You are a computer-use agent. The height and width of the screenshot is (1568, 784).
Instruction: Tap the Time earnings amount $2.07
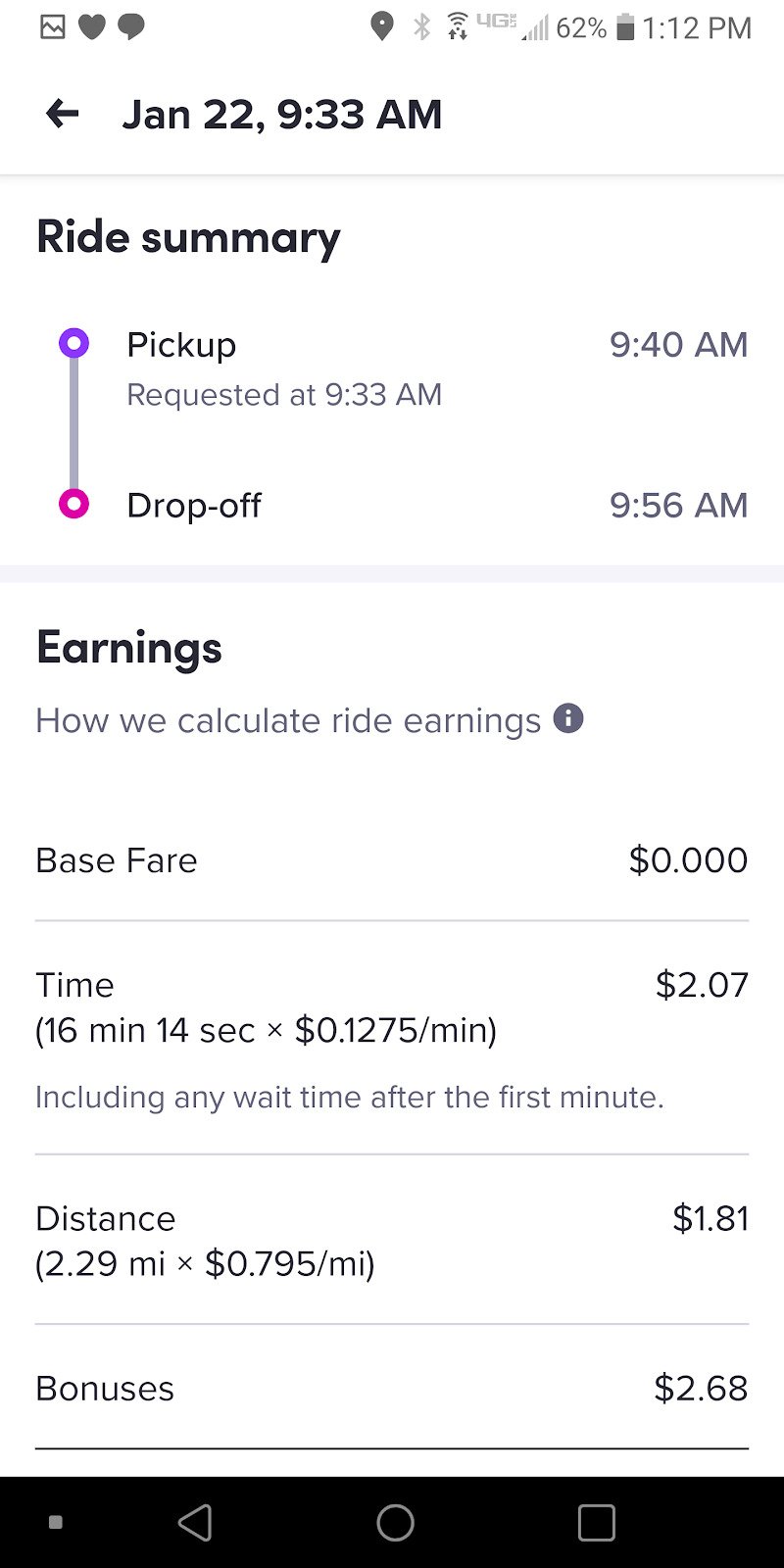[702, 985]
